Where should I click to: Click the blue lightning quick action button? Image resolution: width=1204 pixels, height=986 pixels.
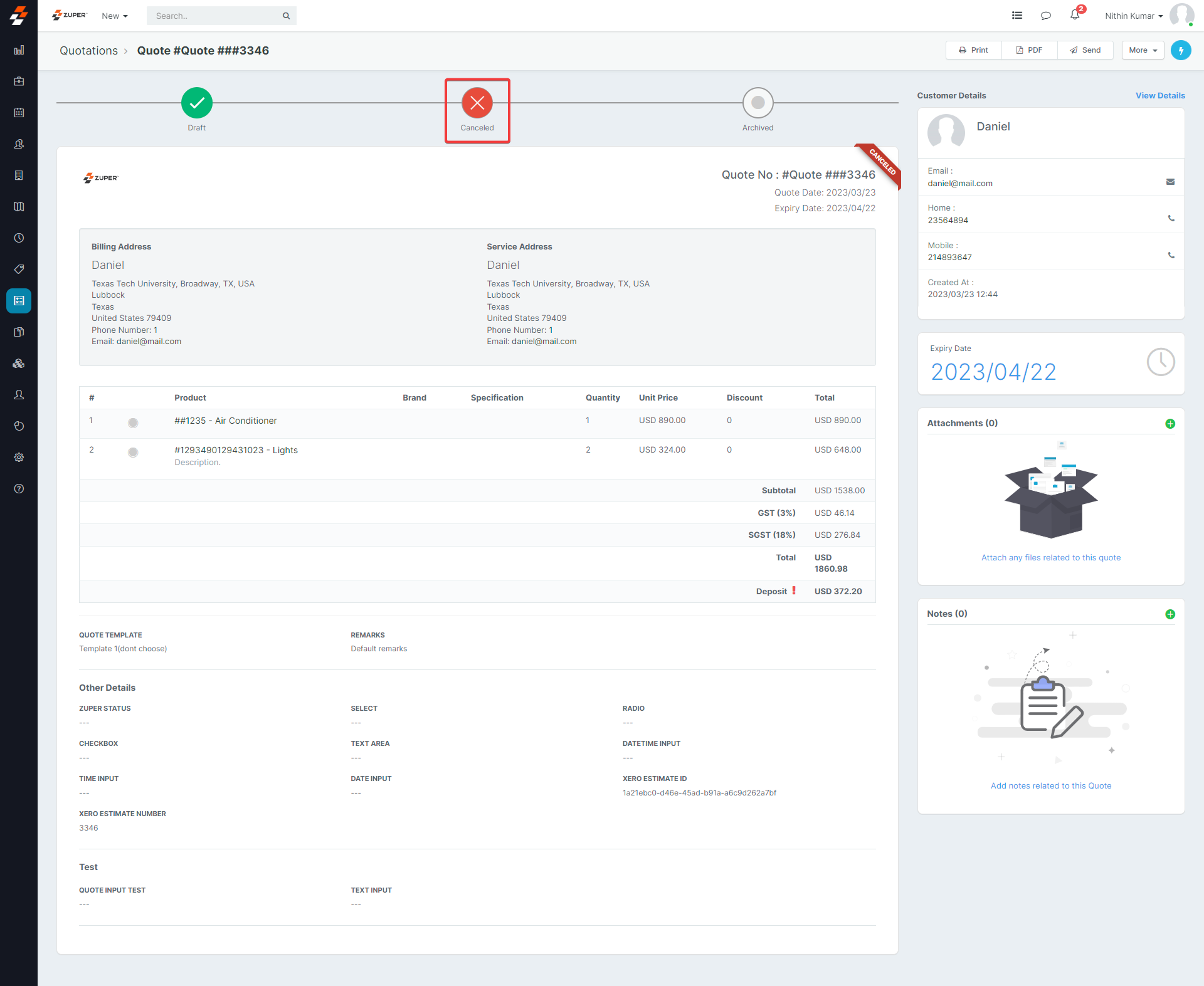(1181, 50)
